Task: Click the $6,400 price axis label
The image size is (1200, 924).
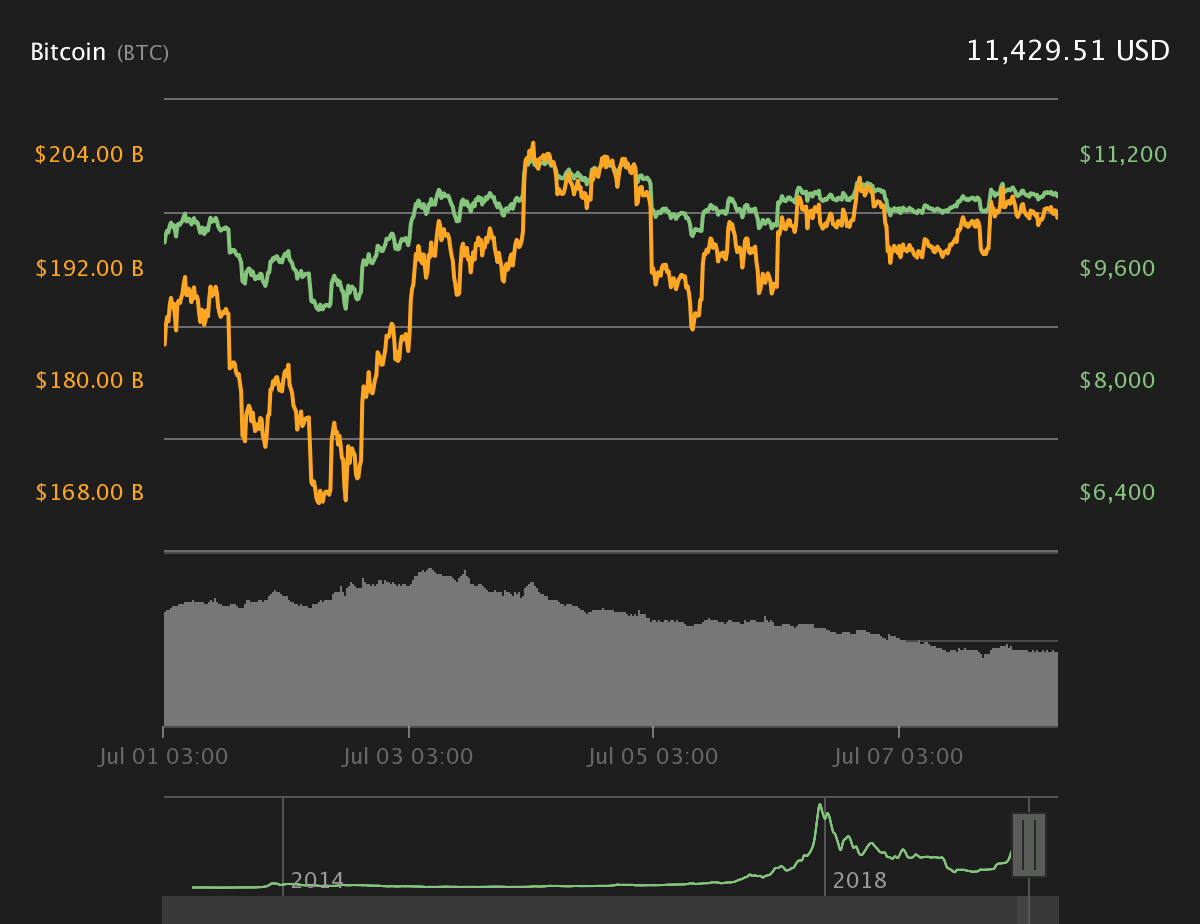Action: pos(1117,492)
